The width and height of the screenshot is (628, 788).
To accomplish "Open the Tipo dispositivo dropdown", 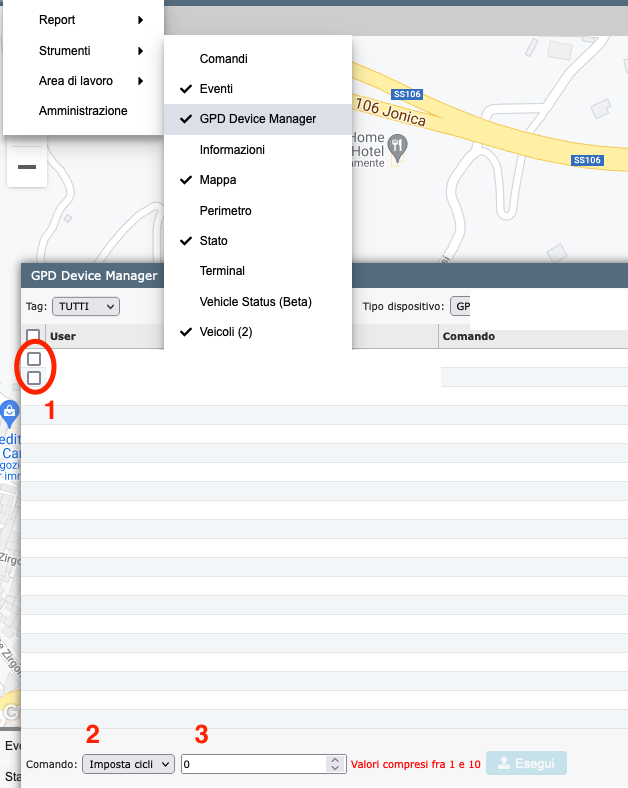I will [x=462, y=306].
